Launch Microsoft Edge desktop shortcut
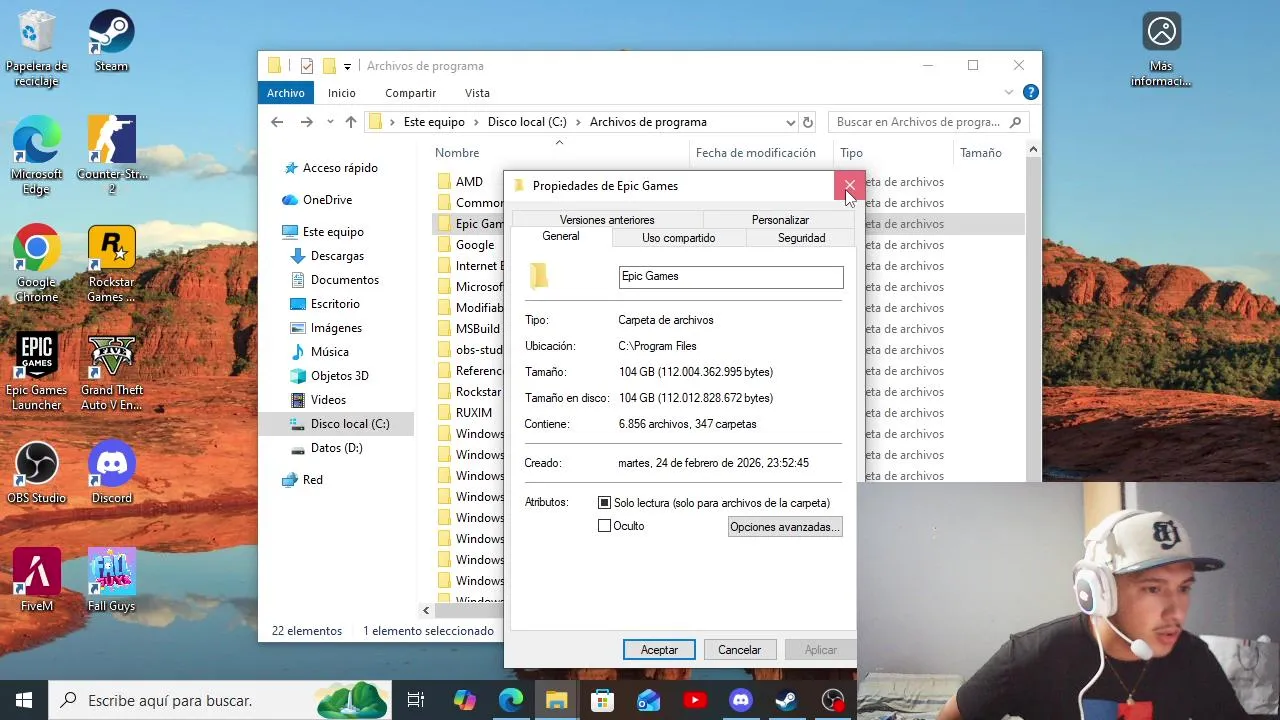1280x720 pixels. (x=37, y=155)
